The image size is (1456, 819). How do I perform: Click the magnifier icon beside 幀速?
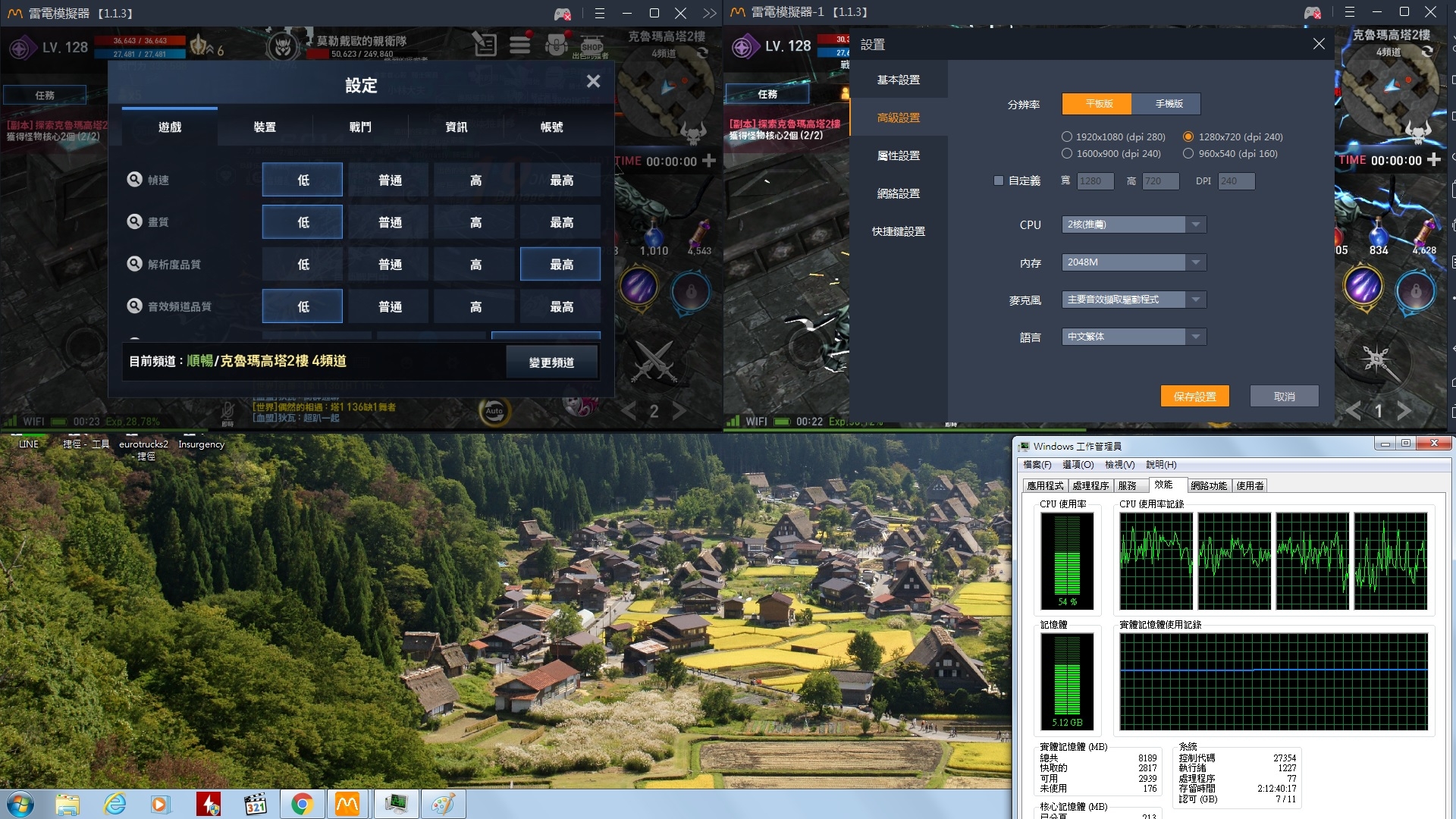click(x=134, y=179)
